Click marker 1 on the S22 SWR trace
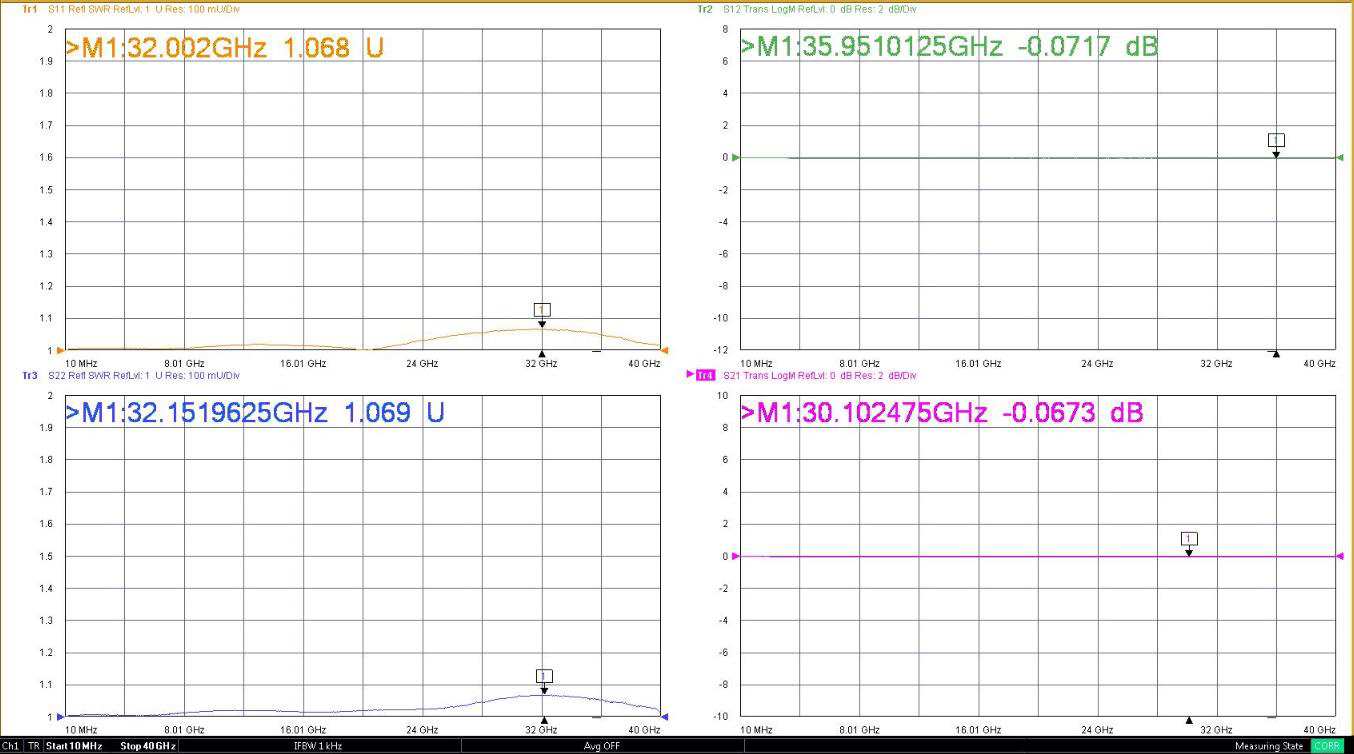The width and height of the screenshot is (1354, 754). click(x=543, y=675)
